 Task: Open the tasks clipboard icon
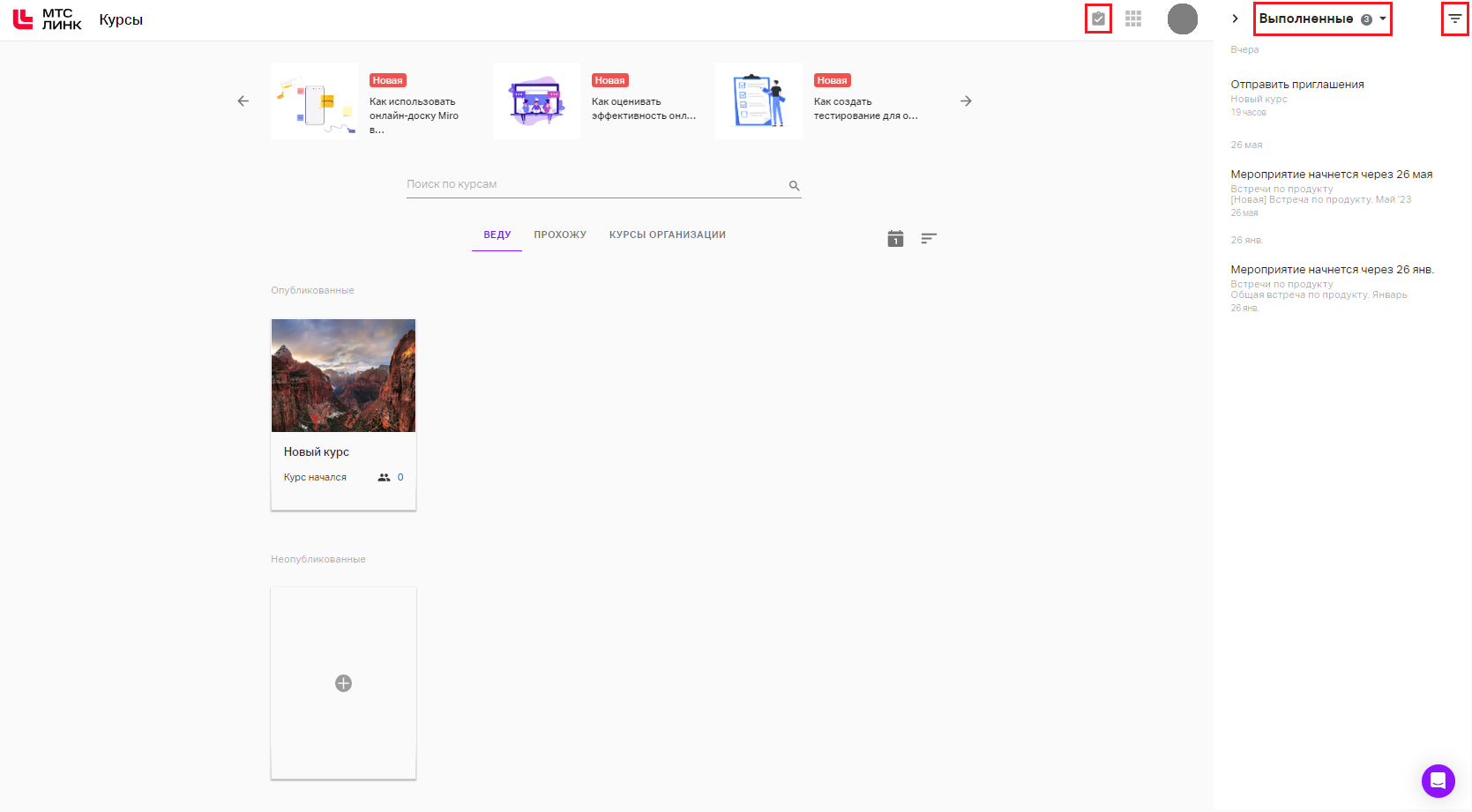coord(1098,19)
